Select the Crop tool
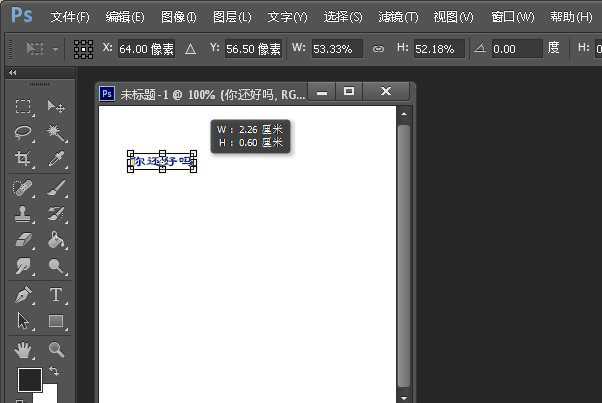Image resolution: width=602 pixels, height=403 pixels. click(x=23, y=159)
